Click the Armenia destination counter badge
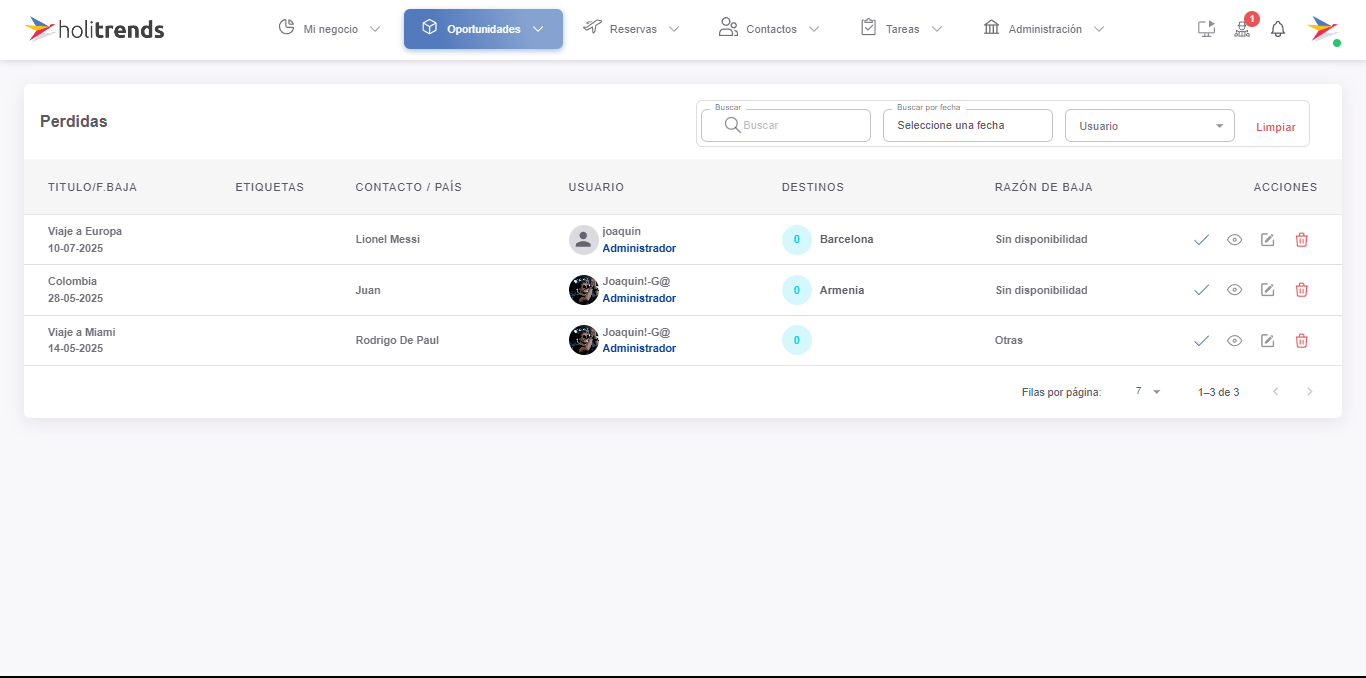The image size is (1366, 678). pyautogui.click(x=797, y=290)
